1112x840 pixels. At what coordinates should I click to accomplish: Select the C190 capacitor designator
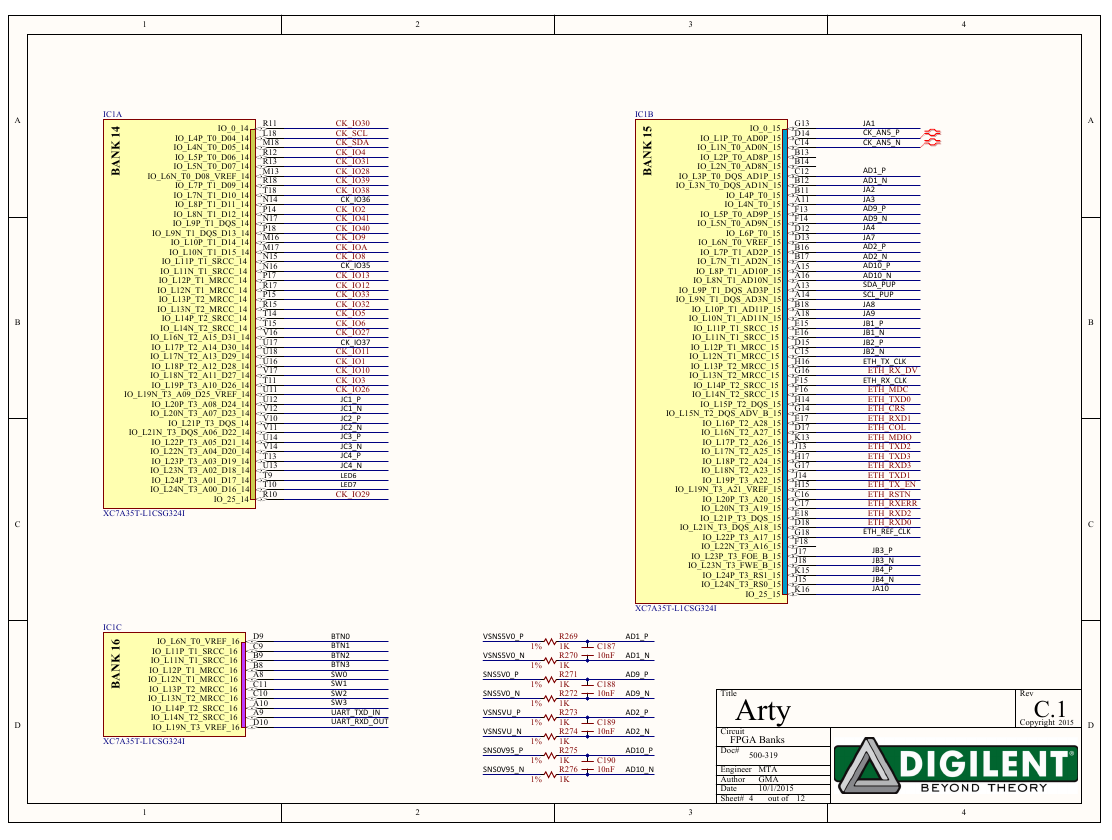click(606, 760)
